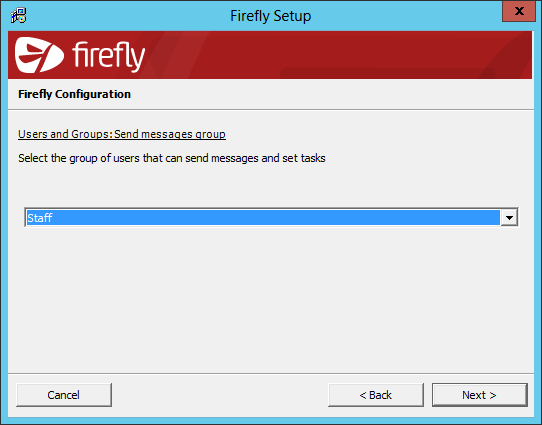This screenshot has width=542, height=425.
Task: Click the blank area below the combo box
Action: pyautogui.click(x=271, y=299)
